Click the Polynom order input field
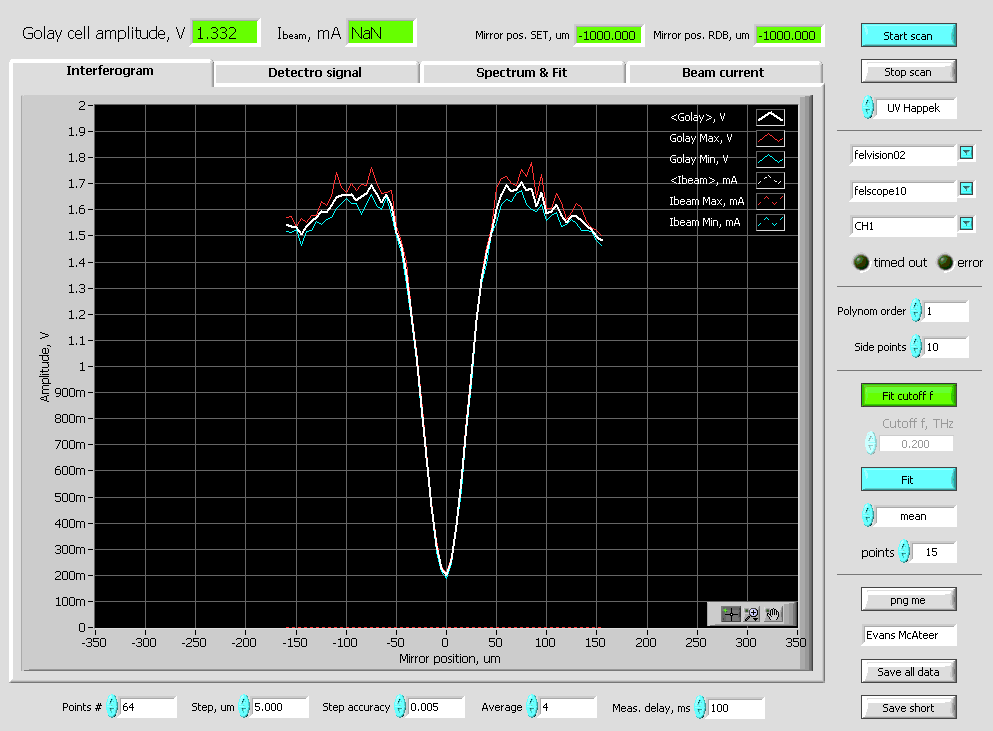 click(946, 311)
